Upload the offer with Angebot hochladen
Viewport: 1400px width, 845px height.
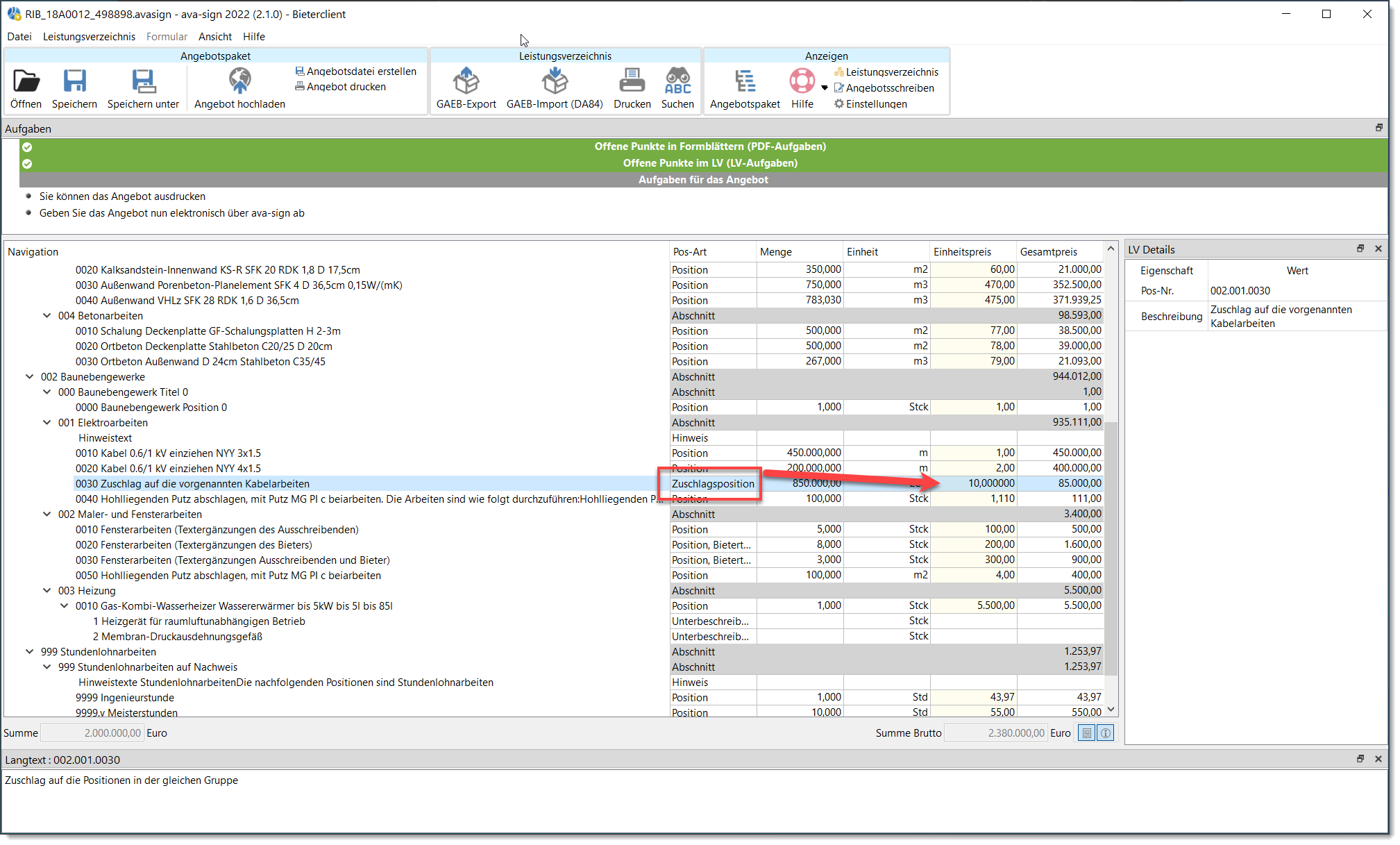(239, 89)
